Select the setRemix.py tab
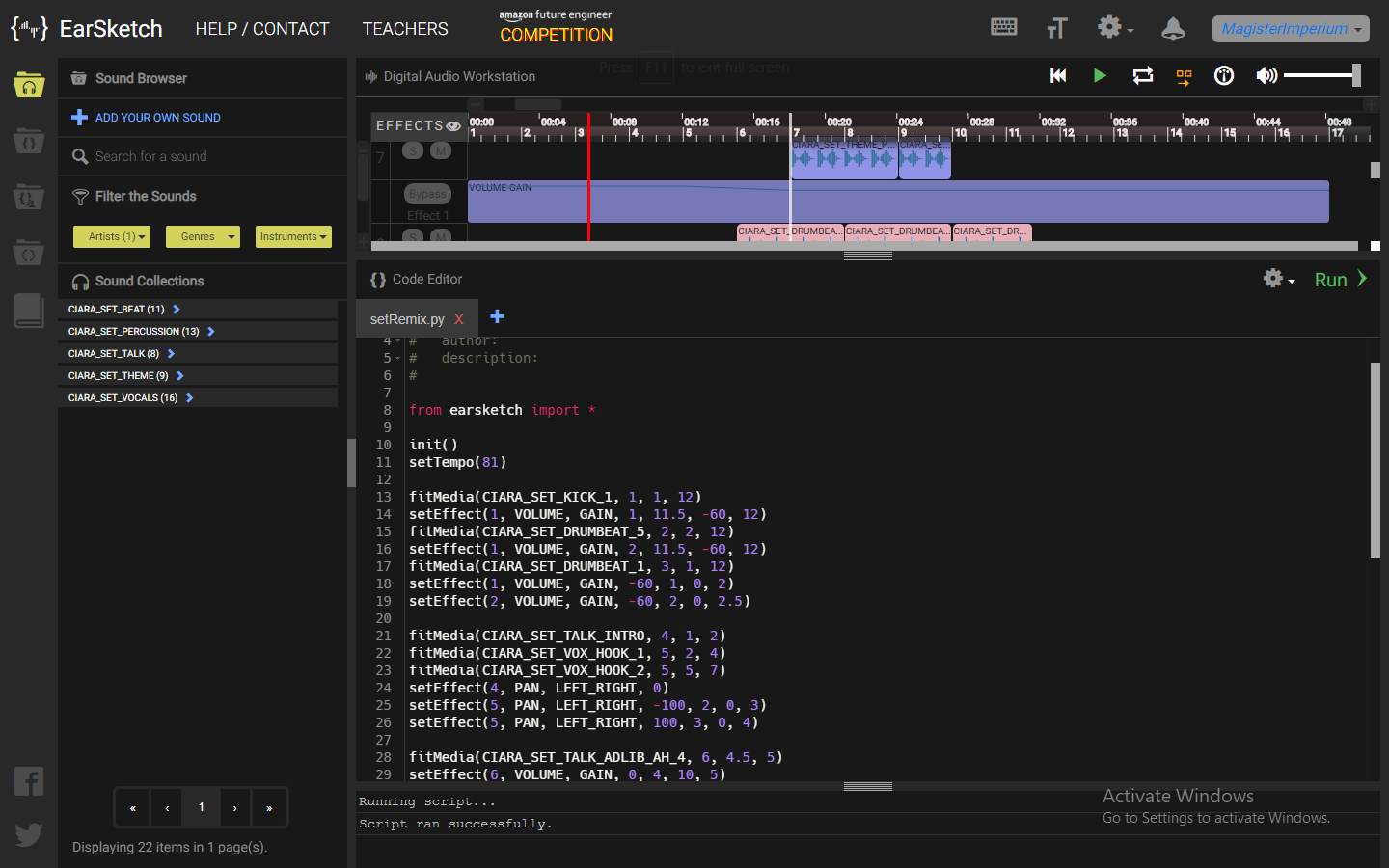 [407, 319]
